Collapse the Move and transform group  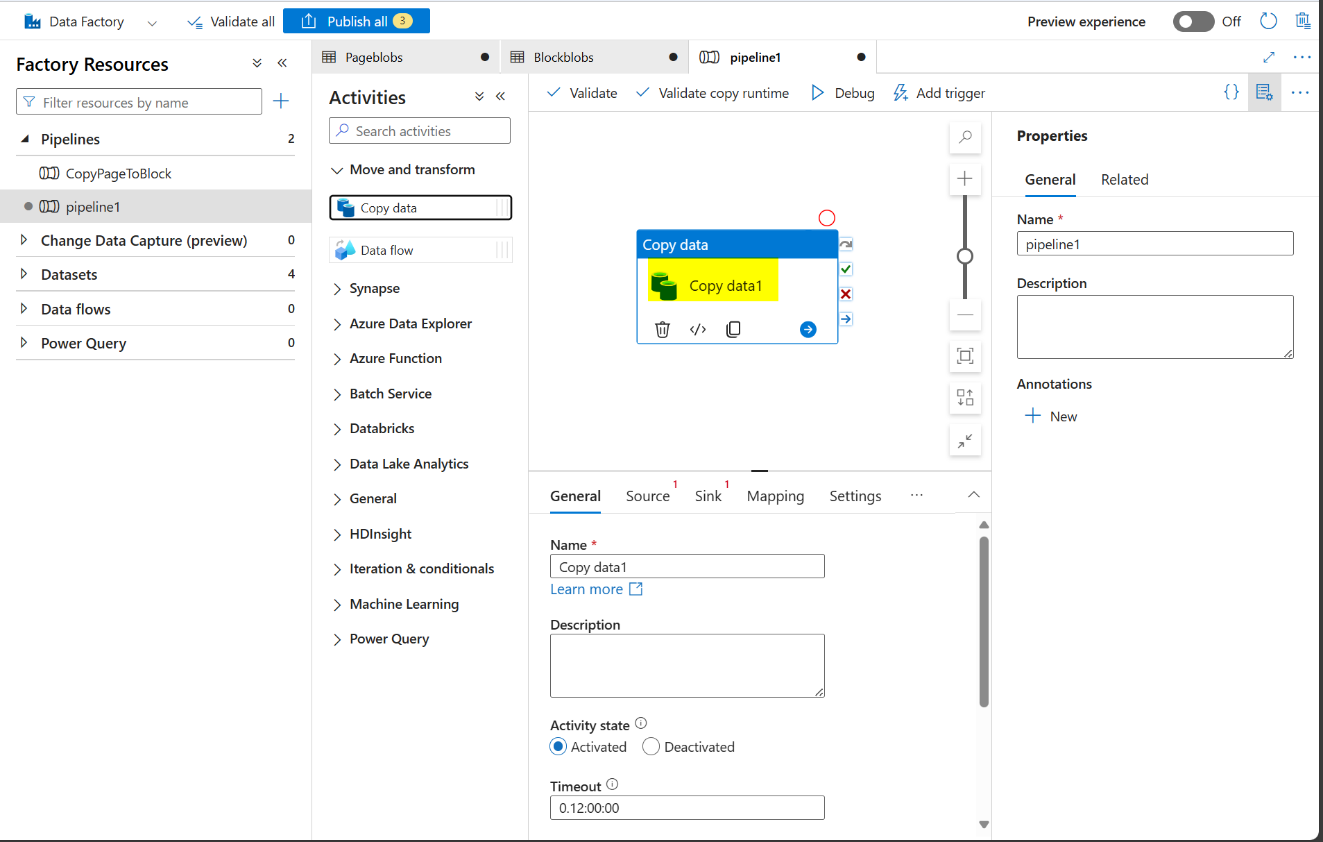[337, 170]
